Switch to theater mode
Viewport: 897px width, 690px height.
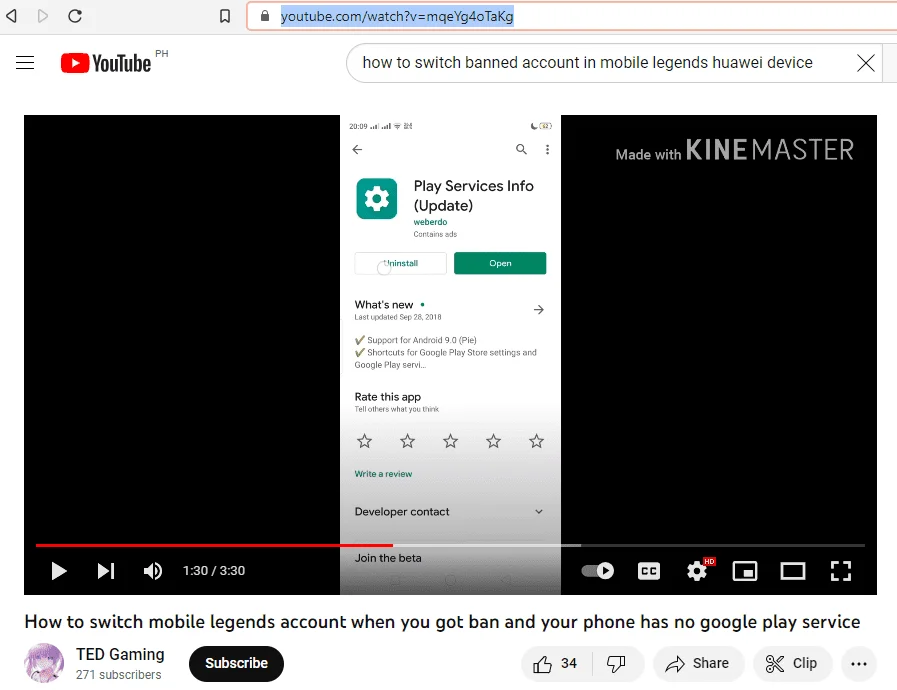(x=793, y=570)
